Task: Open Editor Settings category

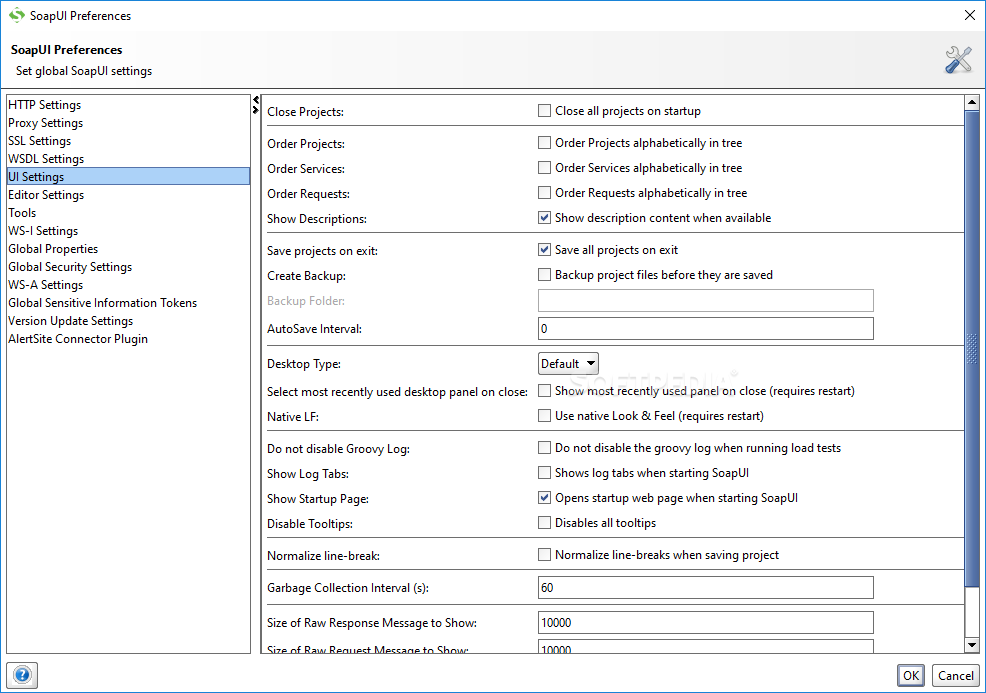Action: tap(128, 195)
